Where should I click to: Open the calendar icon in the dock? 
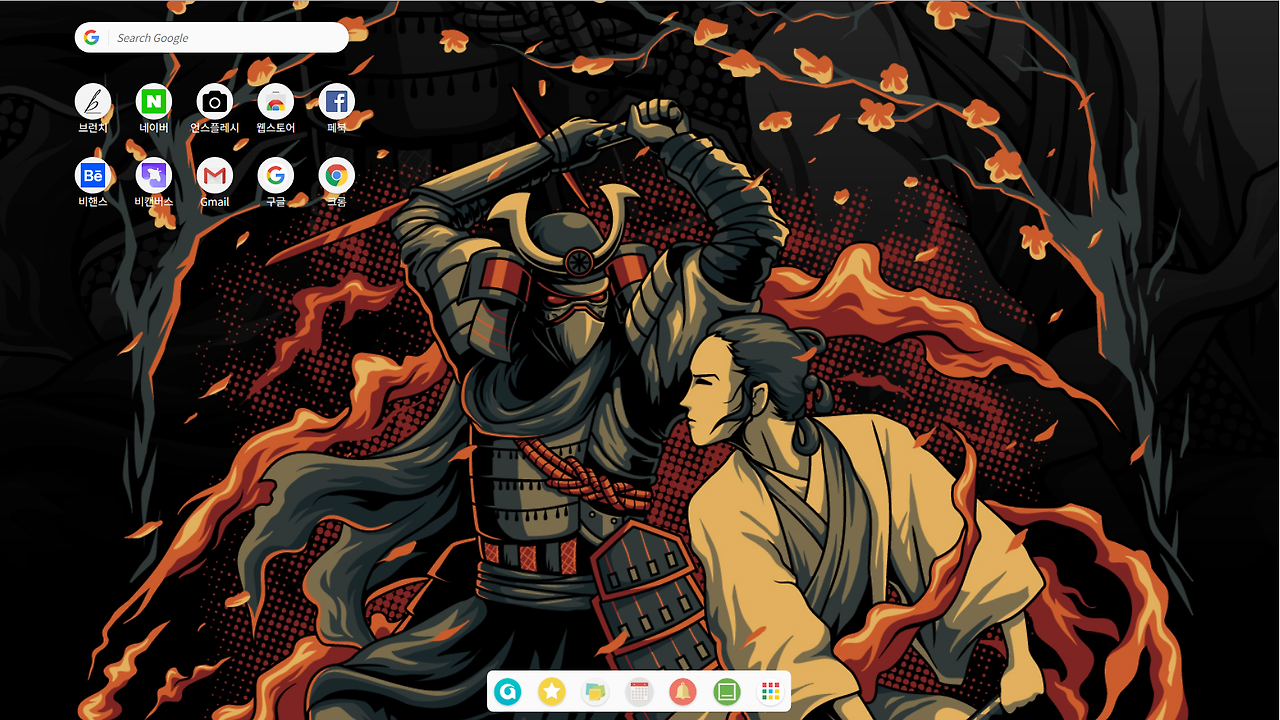639,691
